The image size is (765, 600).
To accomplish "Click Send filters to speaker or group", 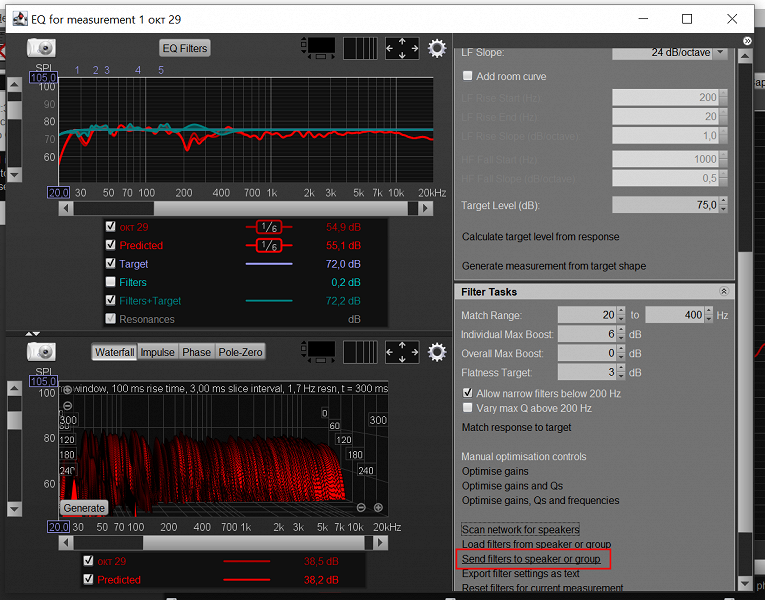I will point(531,559).
